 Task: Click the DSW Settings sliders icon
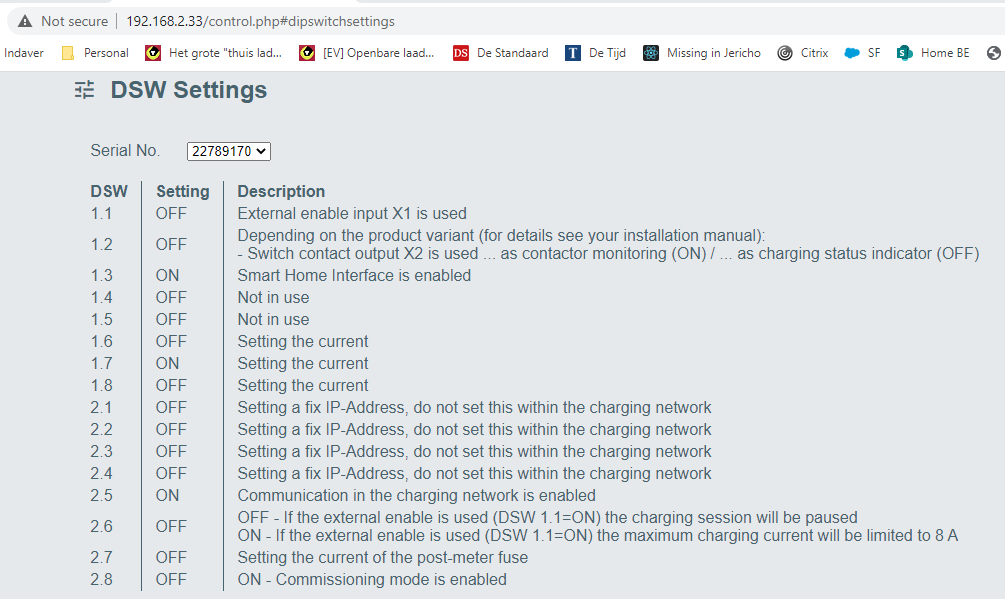coord(85,91)
